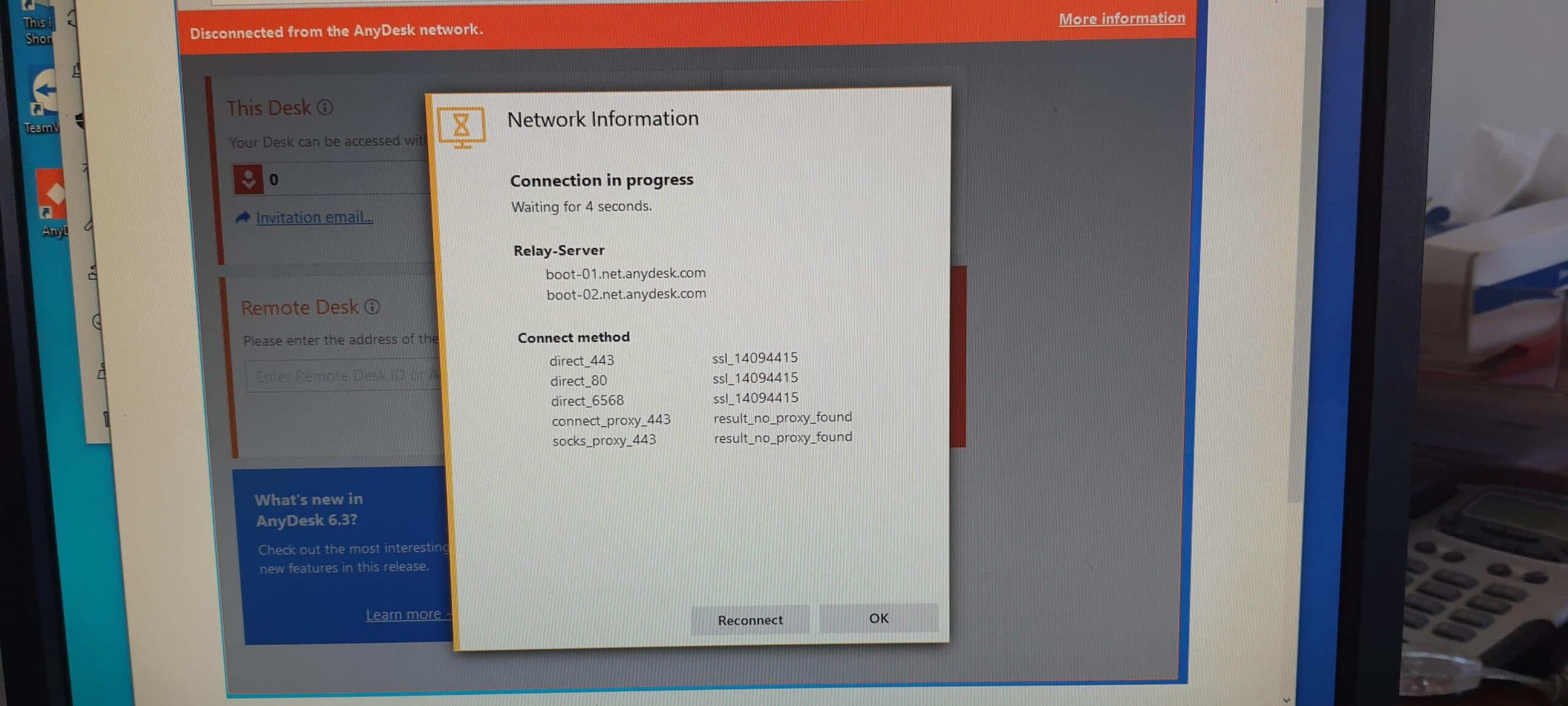1568x706 pixels.
Task: Select the socks_proxy_443 method entry
Action: [x=604, y=440]
